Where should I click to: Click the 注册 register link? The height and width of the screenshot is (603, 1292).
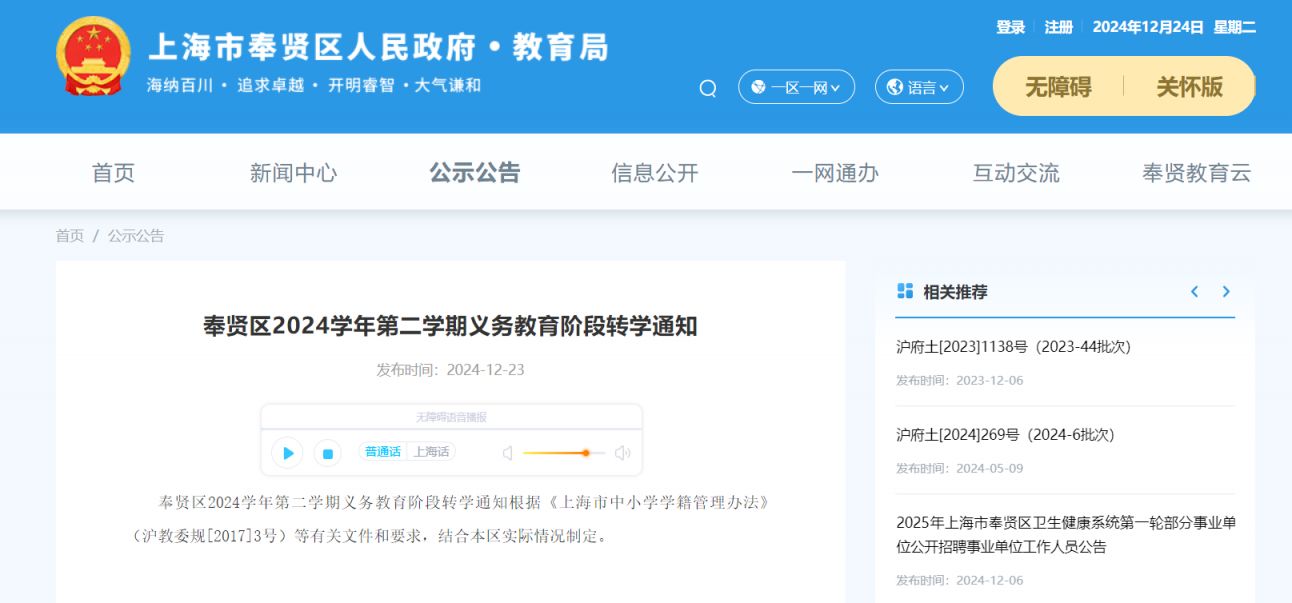(x=1059, y=27)
